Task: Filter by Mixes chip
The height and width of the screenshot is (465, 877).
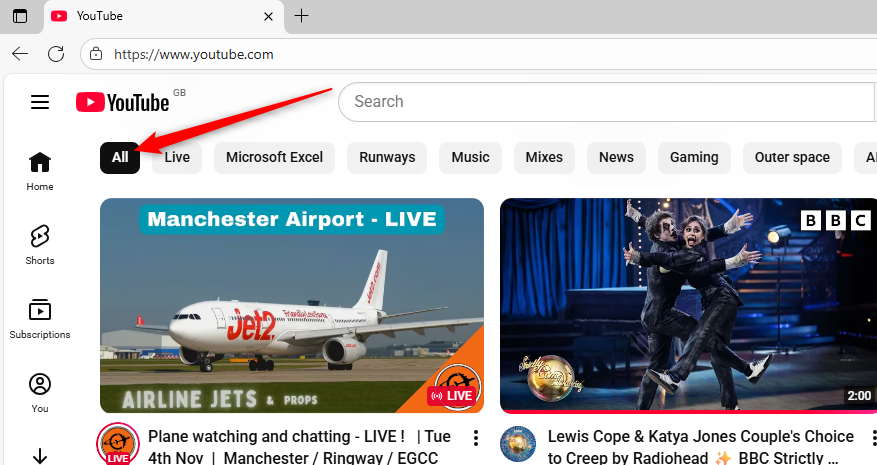Action: (x=544, y=157)
